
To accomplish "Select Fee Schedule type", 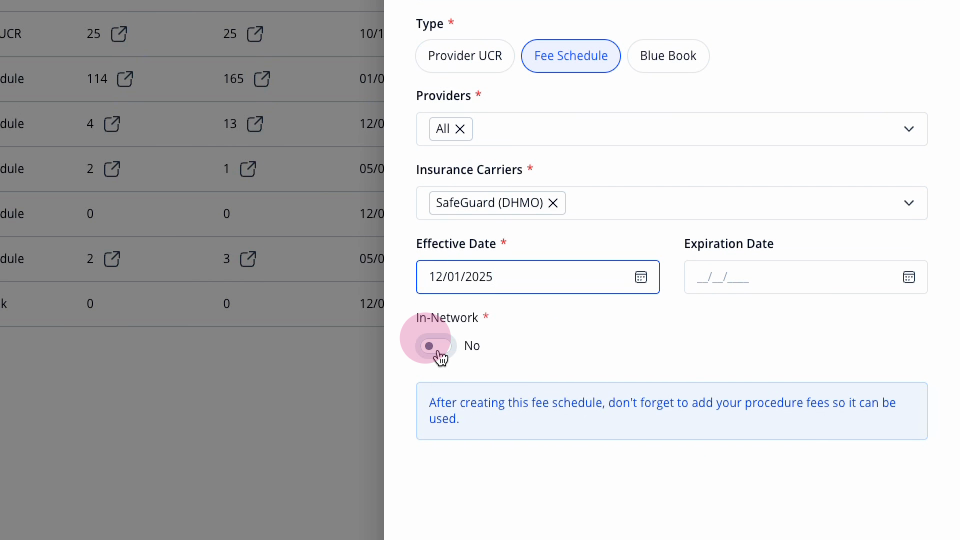I will click(571, 56).
